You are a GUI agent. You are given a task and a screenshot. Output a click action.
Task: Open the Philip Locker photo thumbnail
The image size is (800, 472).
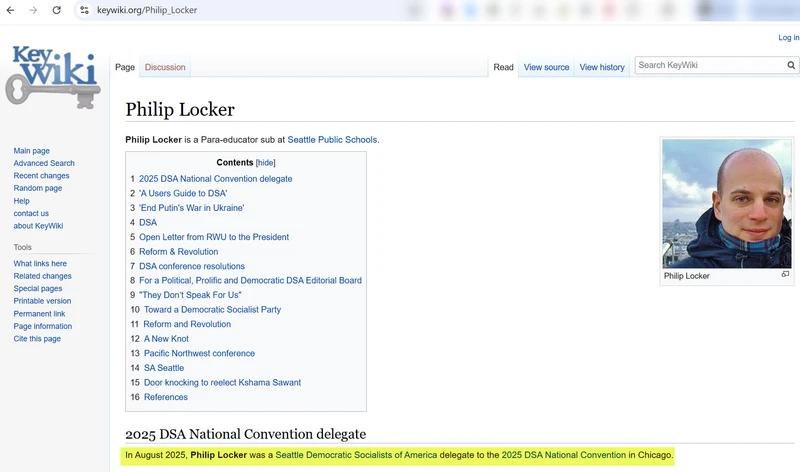tap(727, 204)
